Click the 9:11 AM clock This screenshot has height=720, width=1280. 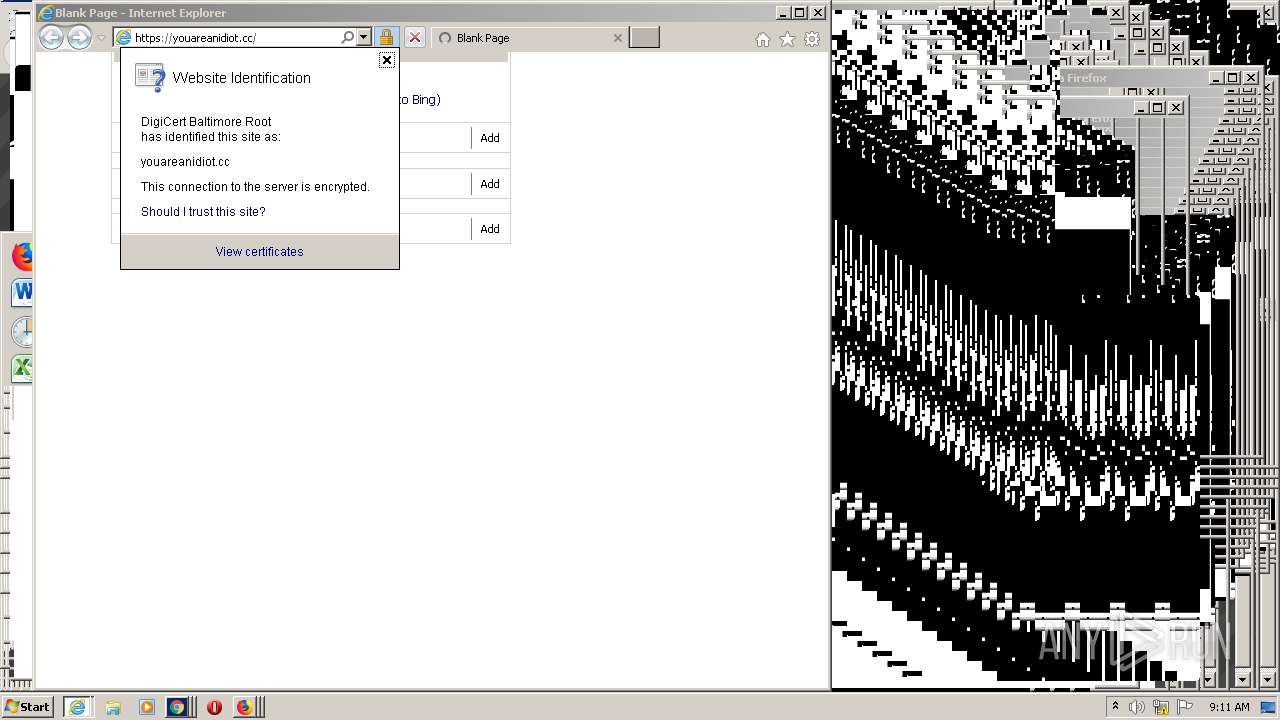(1229, 707)
